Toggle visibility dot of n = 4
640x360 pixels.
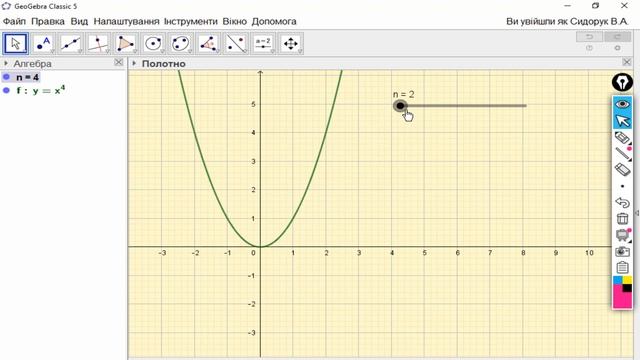(x=6, y=77)
